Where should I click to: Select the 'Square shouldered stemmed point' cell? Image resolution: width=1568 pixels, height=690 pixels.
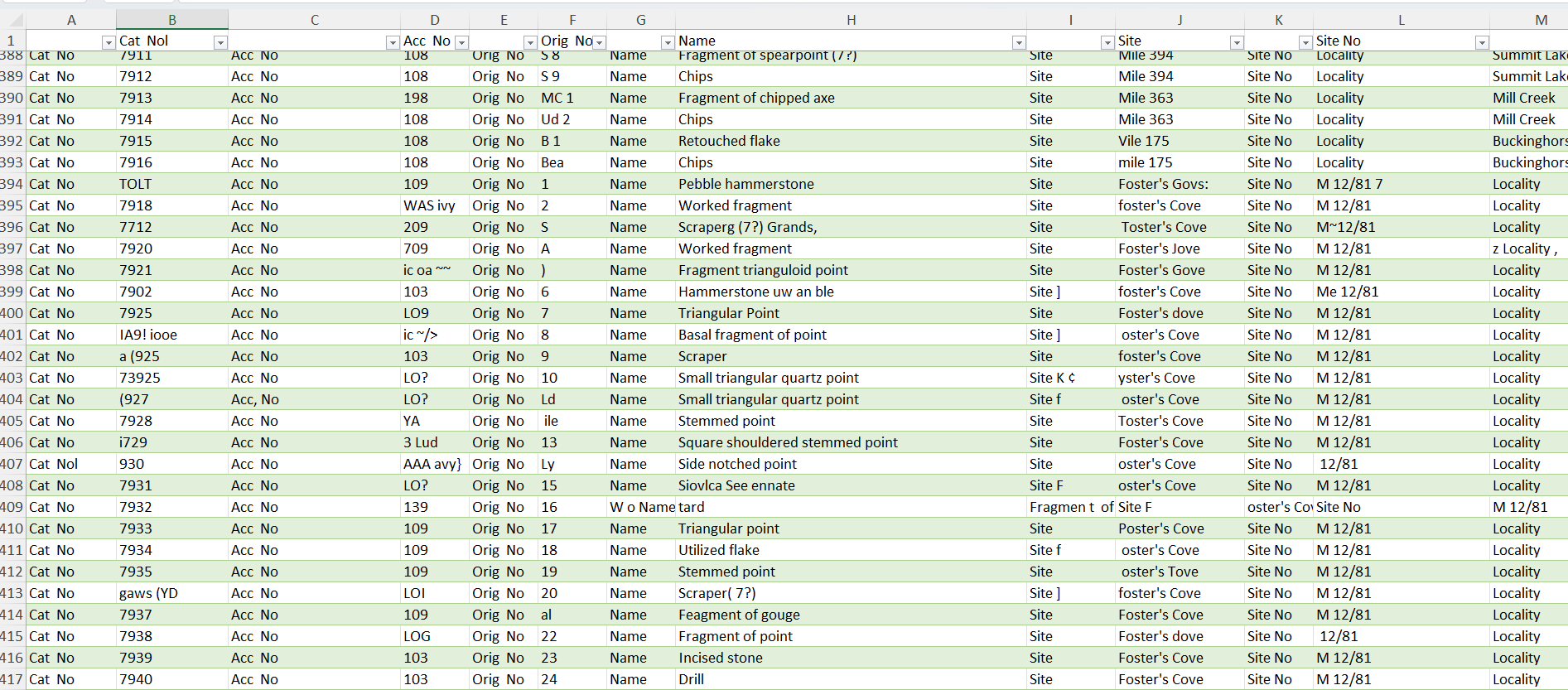tap(787, 442)
